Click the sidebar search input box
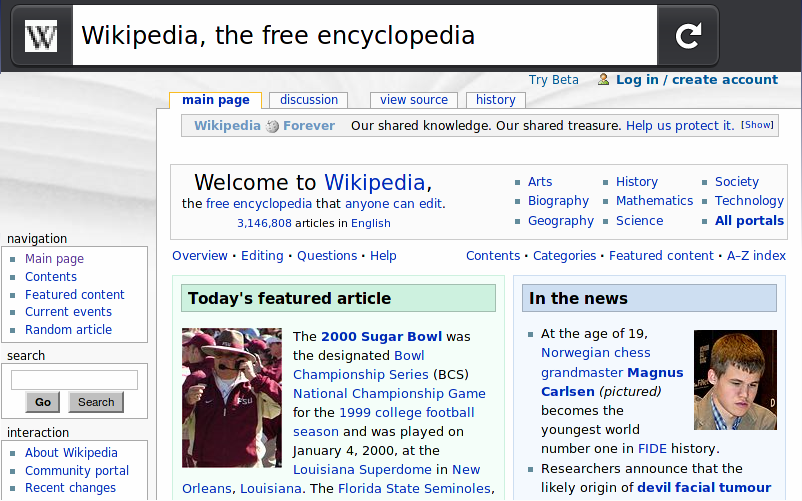 tap(74, 380)
